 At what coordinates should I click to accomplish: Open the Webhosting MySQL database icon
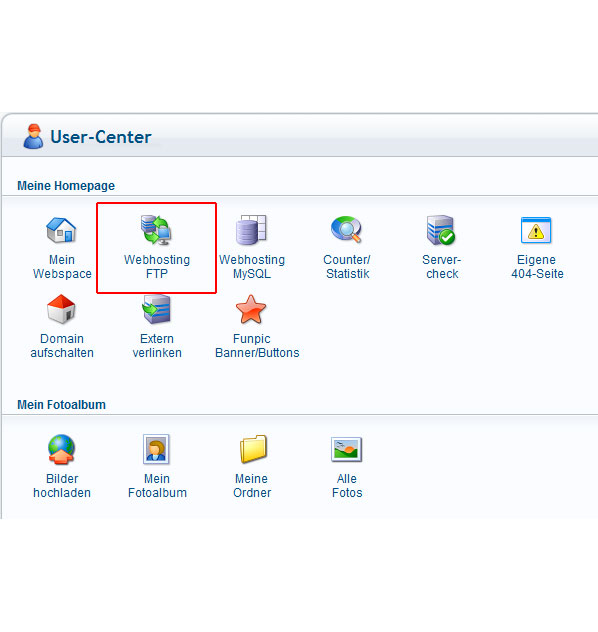251,230
